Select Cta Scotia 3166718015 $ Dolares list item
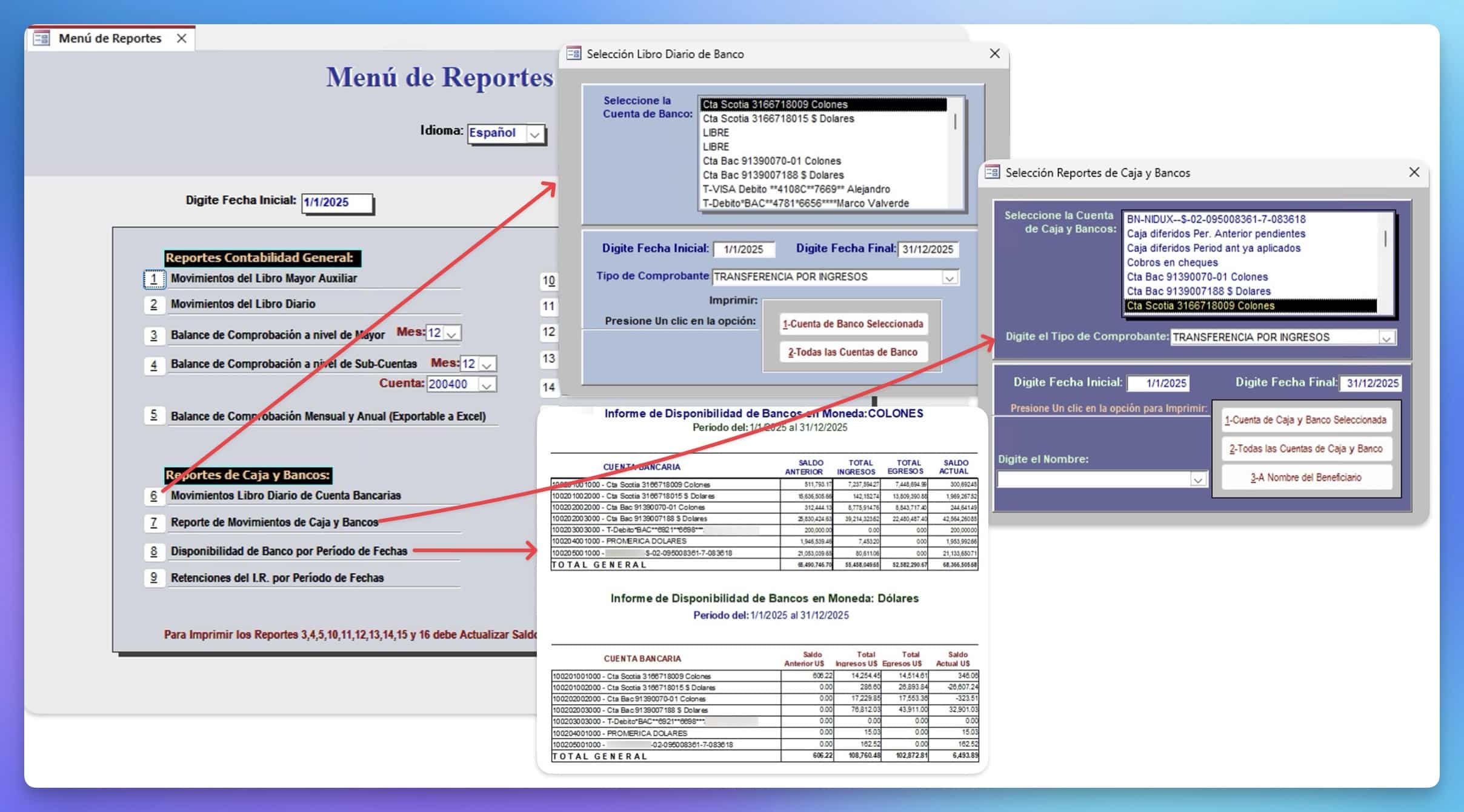 [x=778, y=119]
